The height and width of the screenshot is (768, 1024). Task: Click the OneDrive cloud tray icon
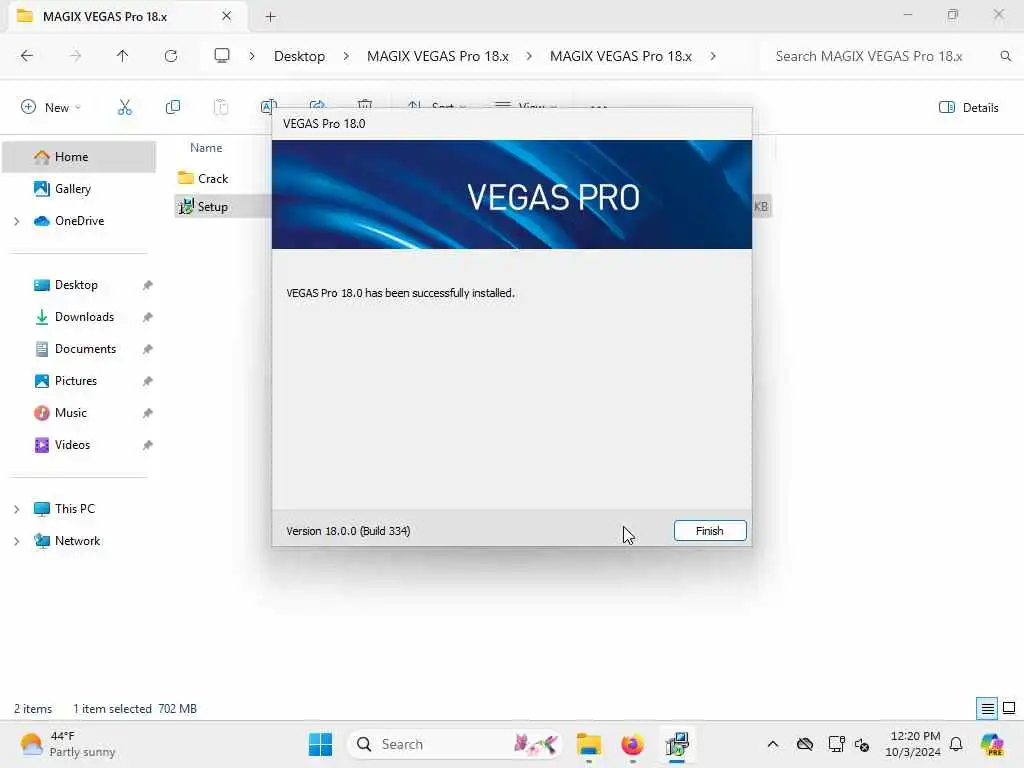pos(805,744)
